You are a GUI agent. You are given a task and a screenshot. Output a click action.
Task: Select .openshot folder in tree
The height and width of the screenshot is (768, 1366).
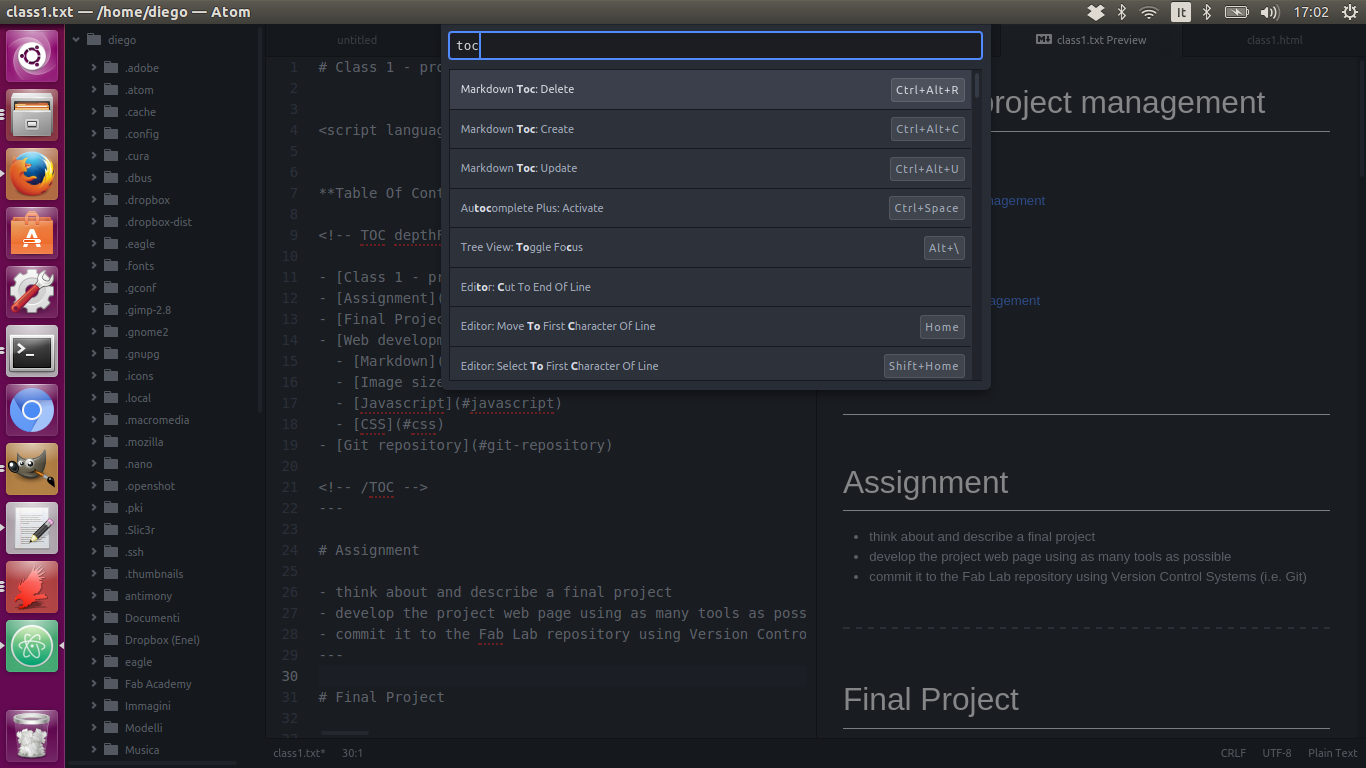pyautogui.click(x=149, y=486)
